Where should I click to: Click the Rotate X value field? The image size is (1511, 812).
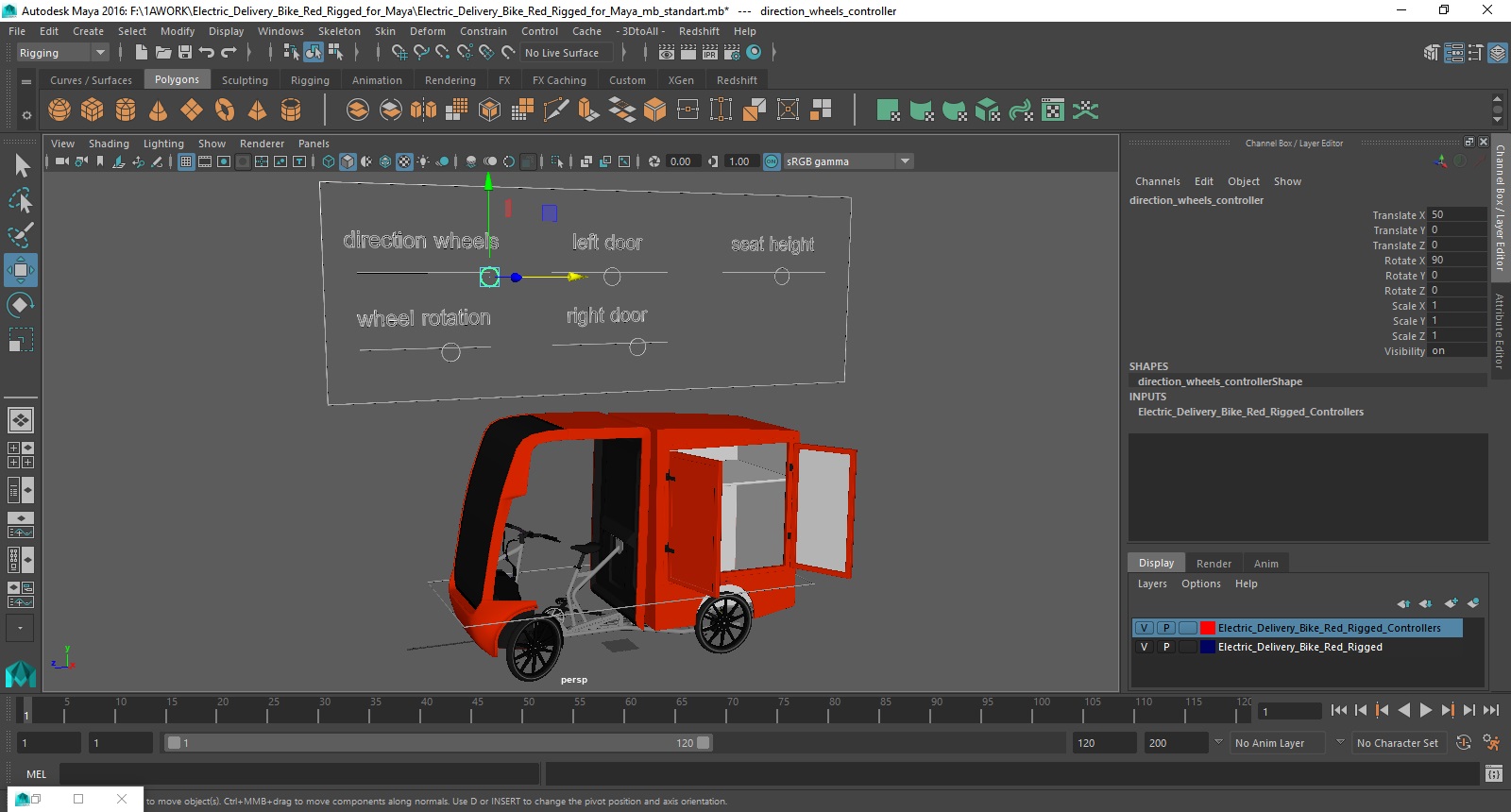[x=1457, y=260]
